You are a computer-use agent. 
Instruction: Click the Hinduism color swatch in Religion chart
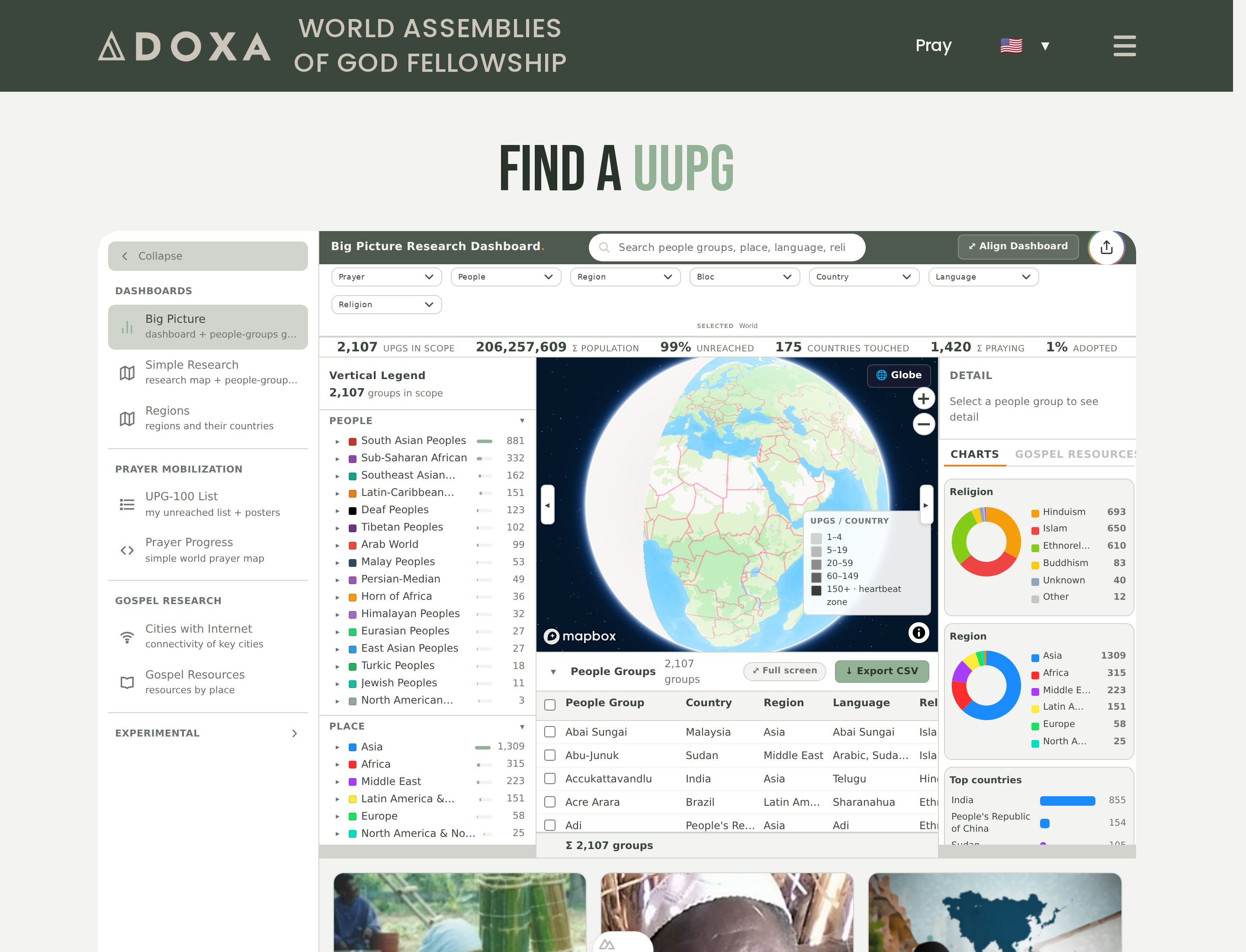point(1034,513)
